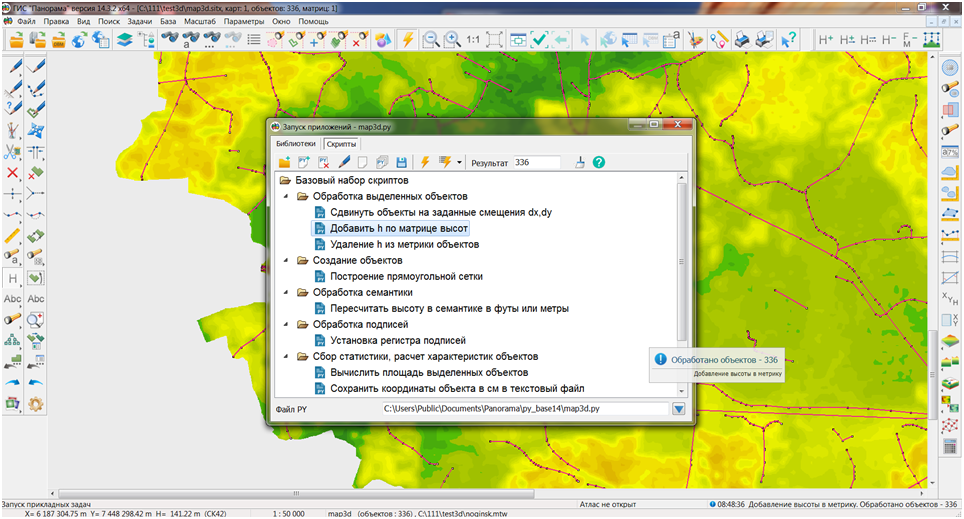Click the 'Результат' field showing 336

536,162
